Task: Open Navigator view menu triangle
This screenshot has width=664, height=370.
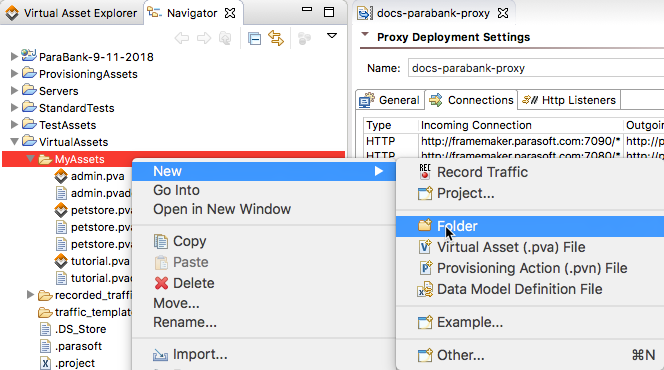Action: click(x=332, y=36)
